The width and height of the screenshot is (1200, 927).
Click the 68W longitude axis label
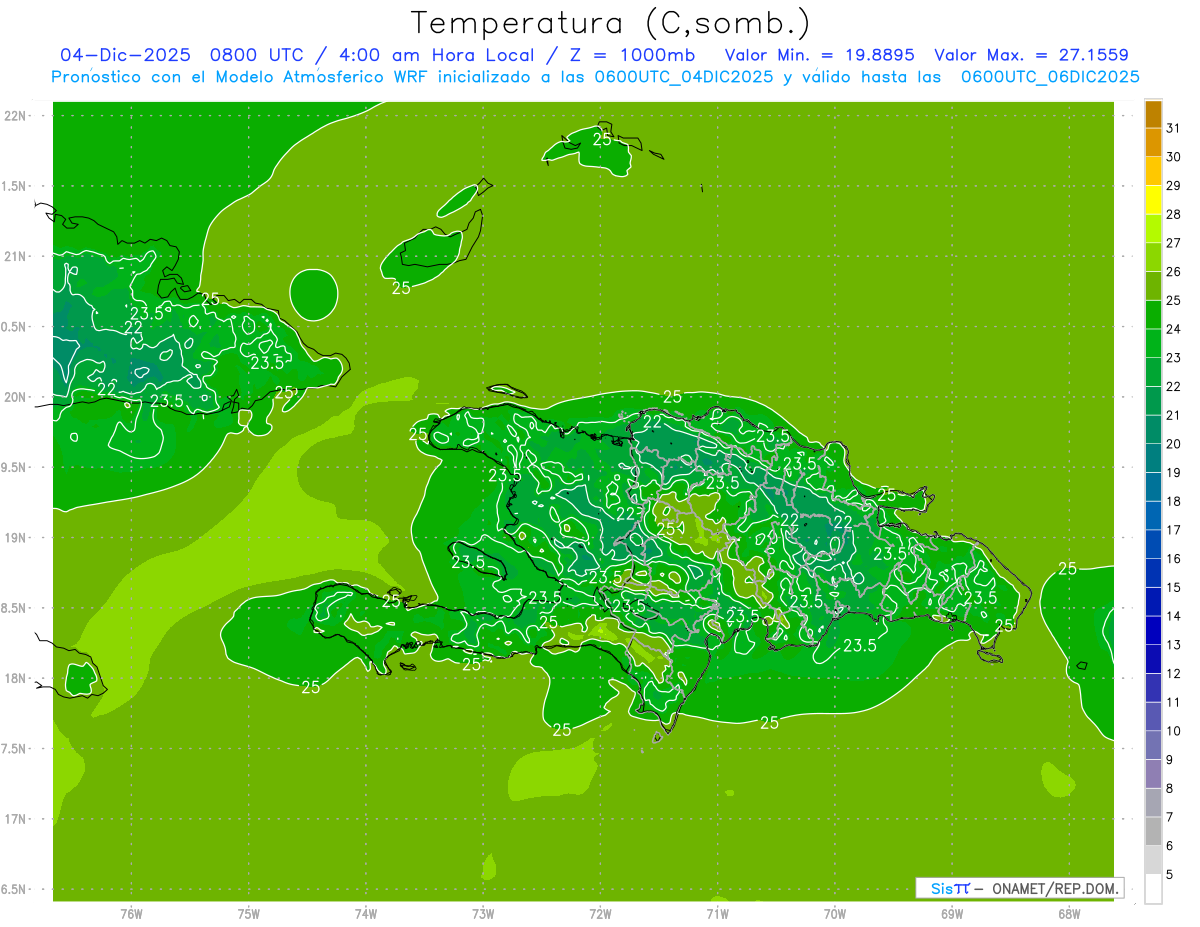pyautogui.click(x=1068, y=913)
